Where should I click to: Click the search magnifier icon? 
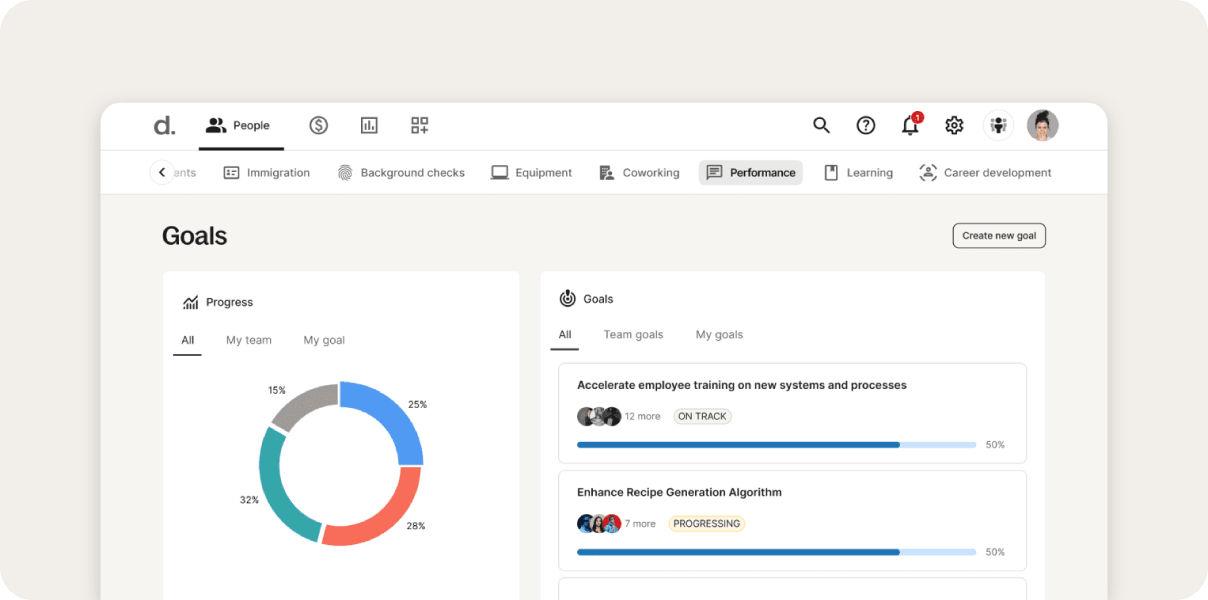[821, 125]
